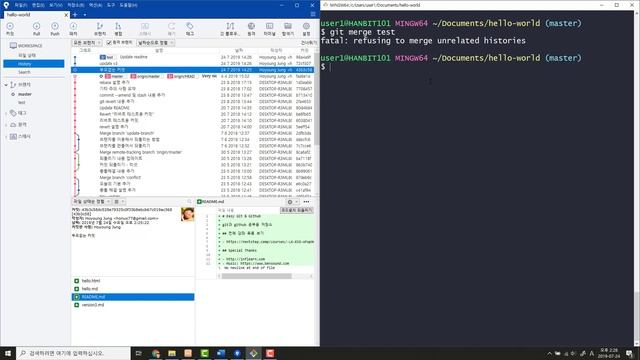Viewport: 640px width, 360px height.
Task: Open Settings from the SourceTree toolbar
Action: pos(306,29)
